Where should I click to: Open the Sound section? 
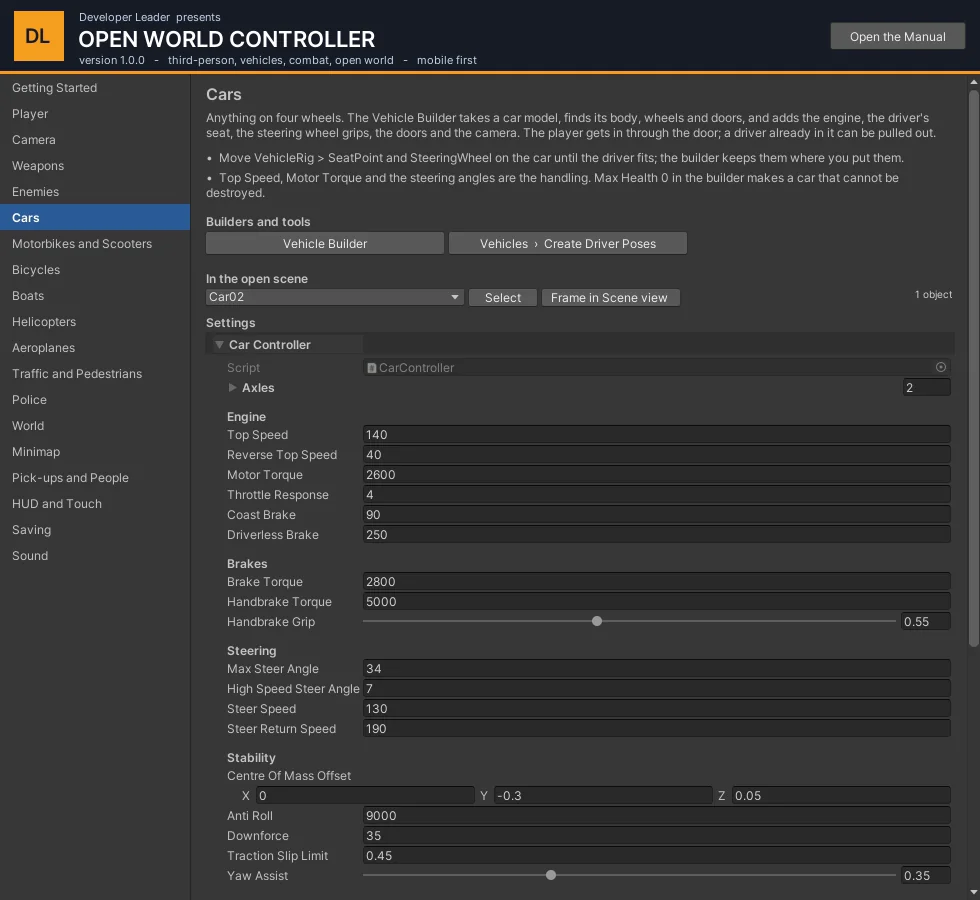point(95,556)
